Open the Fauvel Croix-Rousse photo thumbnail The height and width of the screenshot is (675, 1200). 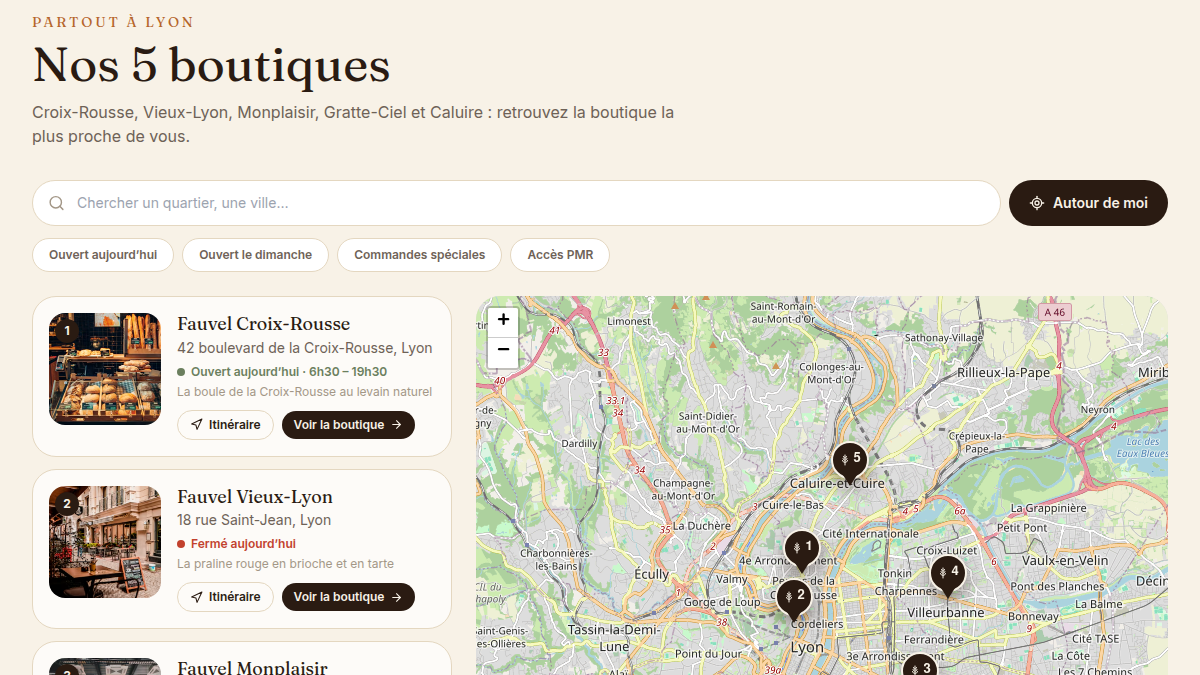tap(105, 369)
